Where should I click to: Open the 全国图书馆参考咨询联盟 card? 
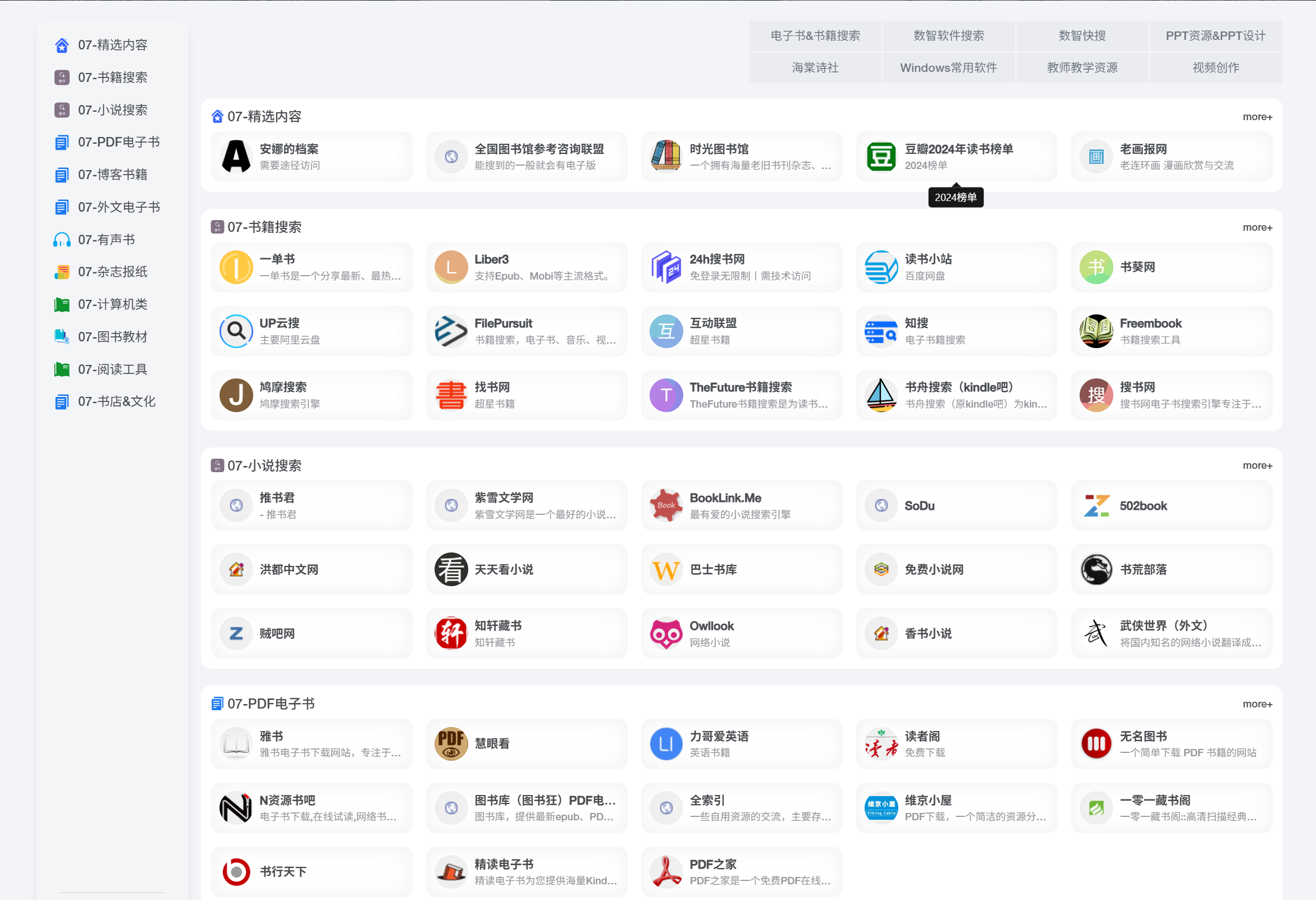(x=527, y=157)
